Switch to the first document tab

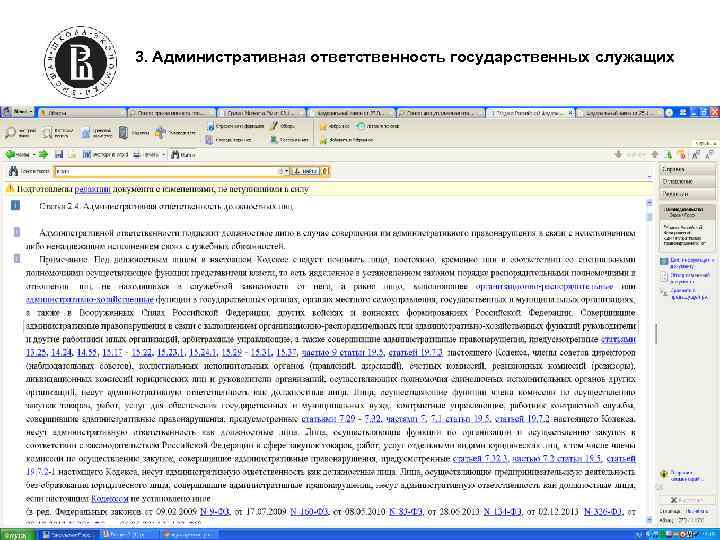82,112
